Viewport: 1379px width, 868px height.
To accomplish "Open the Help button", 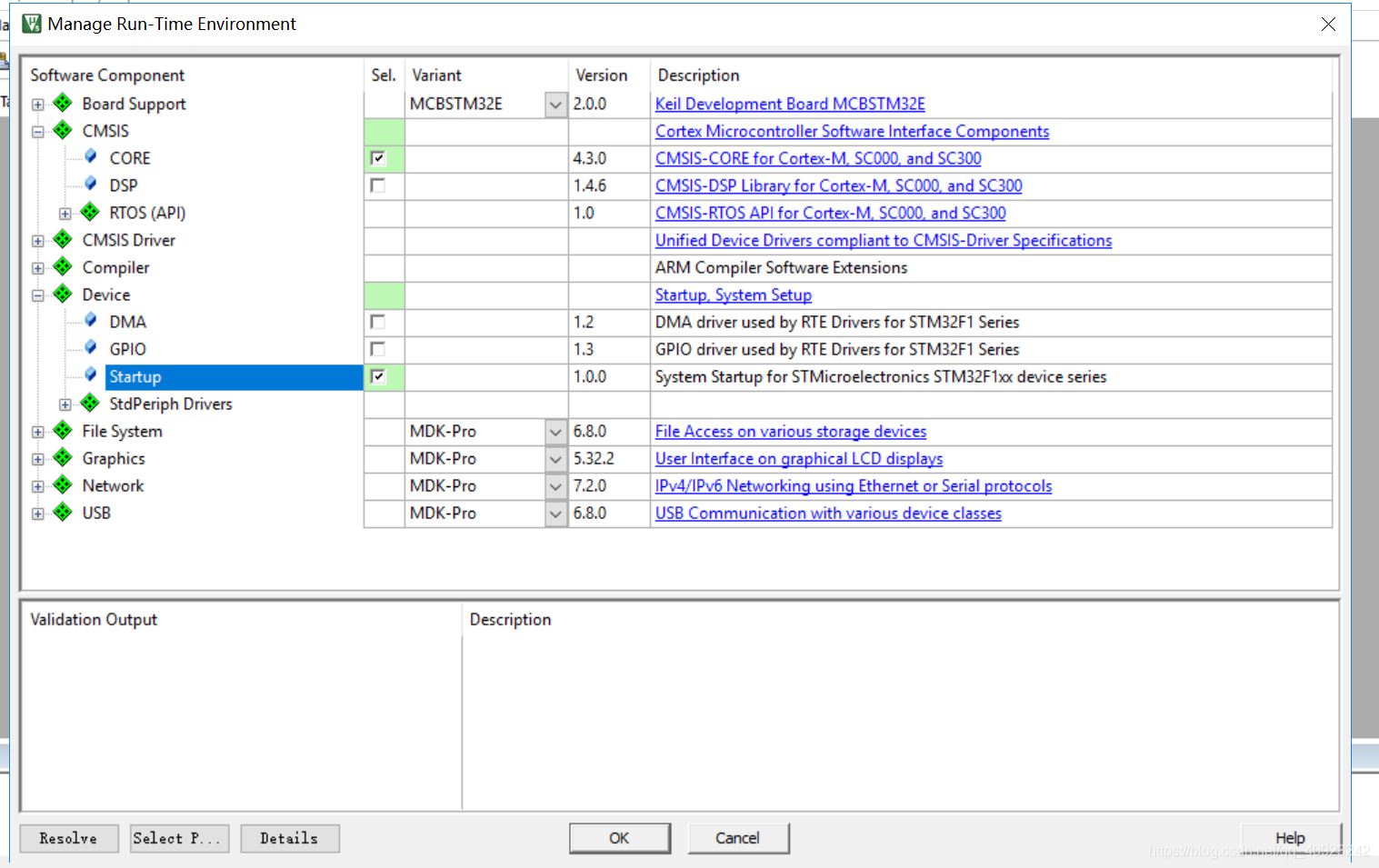I will coord(1291,838).
